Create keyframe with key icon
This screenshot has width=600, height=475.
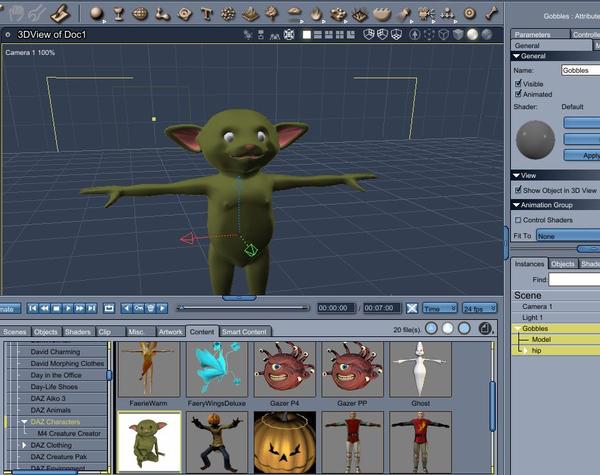(139, 308)
